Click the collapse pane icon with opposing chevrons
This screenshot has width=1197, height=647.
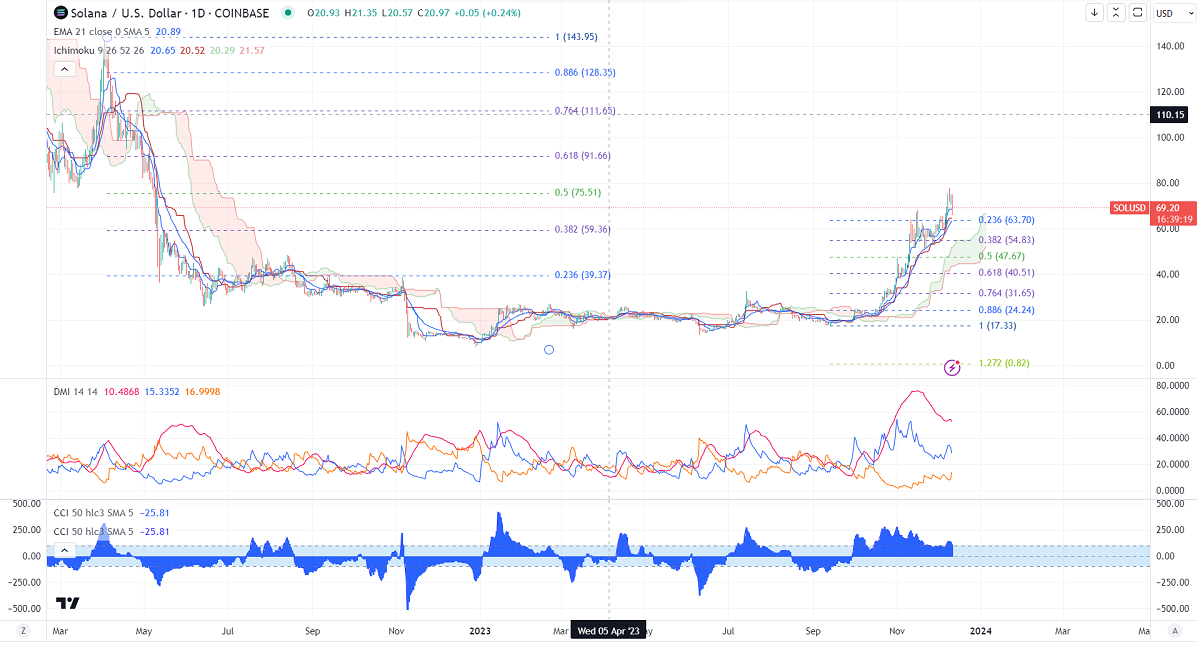click(x=1116, y=12)
